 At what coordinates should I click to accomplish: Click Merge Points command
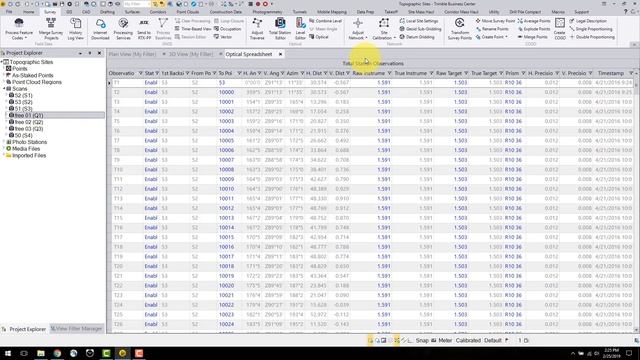[533, 37]
